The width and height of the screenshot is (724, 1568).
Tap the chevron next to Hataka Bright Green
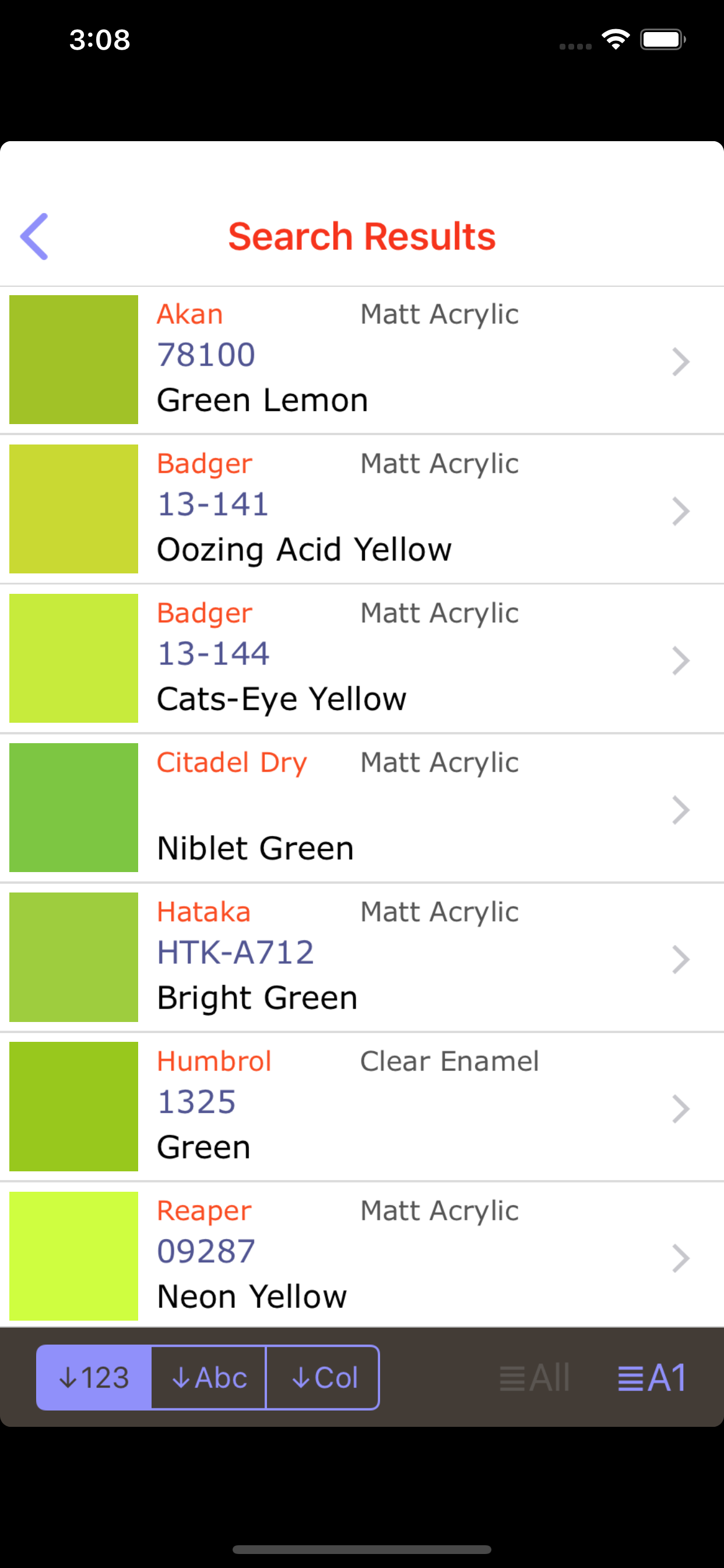681,960
